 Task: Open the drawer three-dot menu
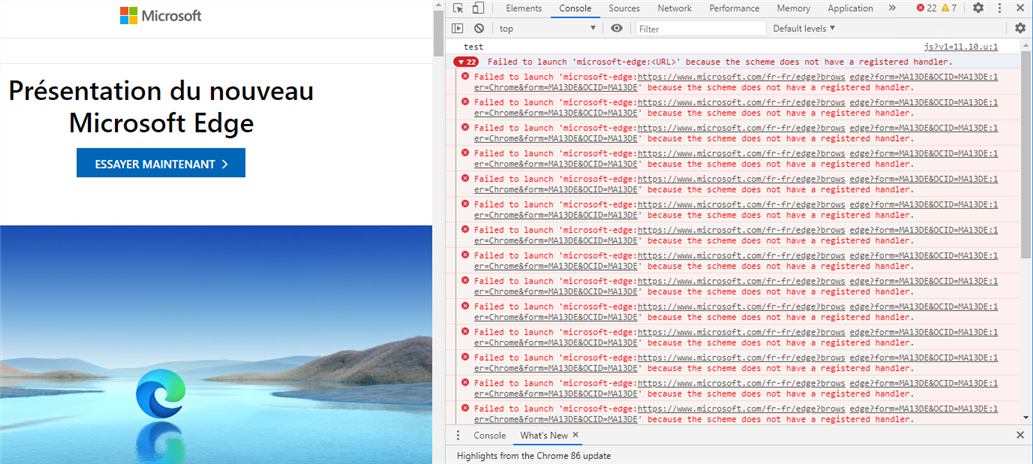tap(459, 435)
